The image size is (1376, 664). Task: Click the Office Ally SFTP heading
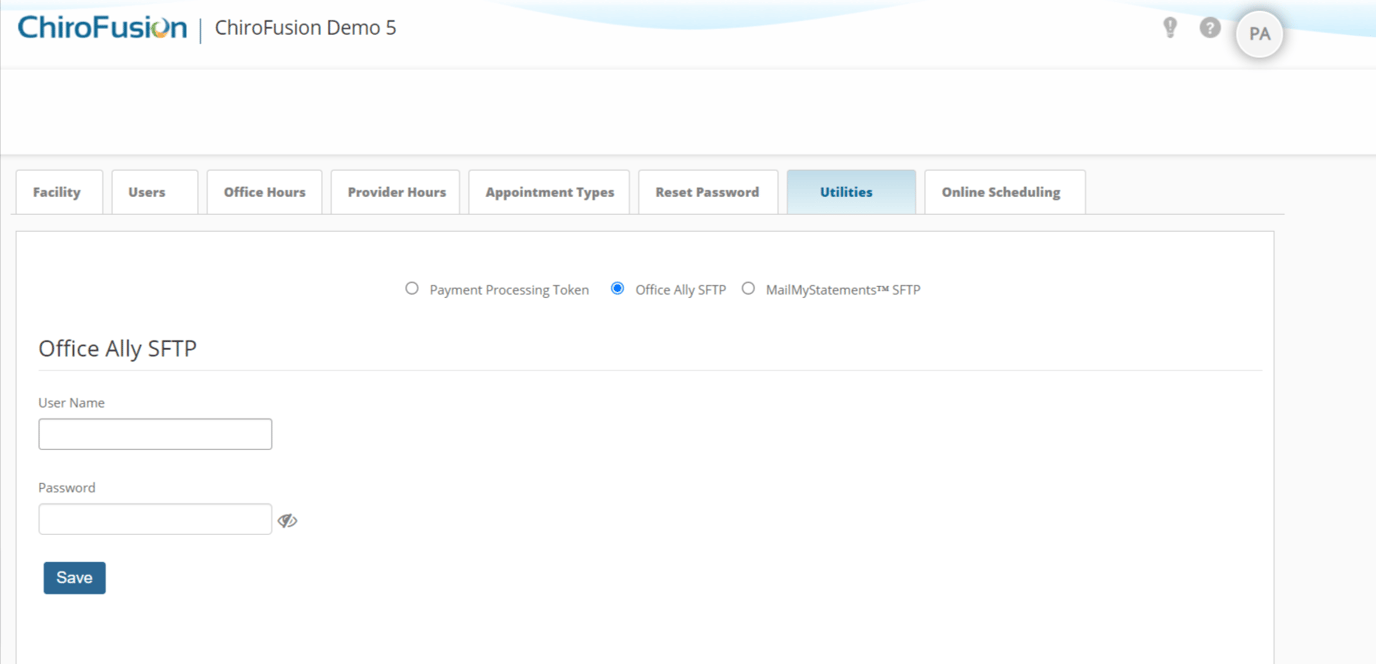click(x=117, y=348)
